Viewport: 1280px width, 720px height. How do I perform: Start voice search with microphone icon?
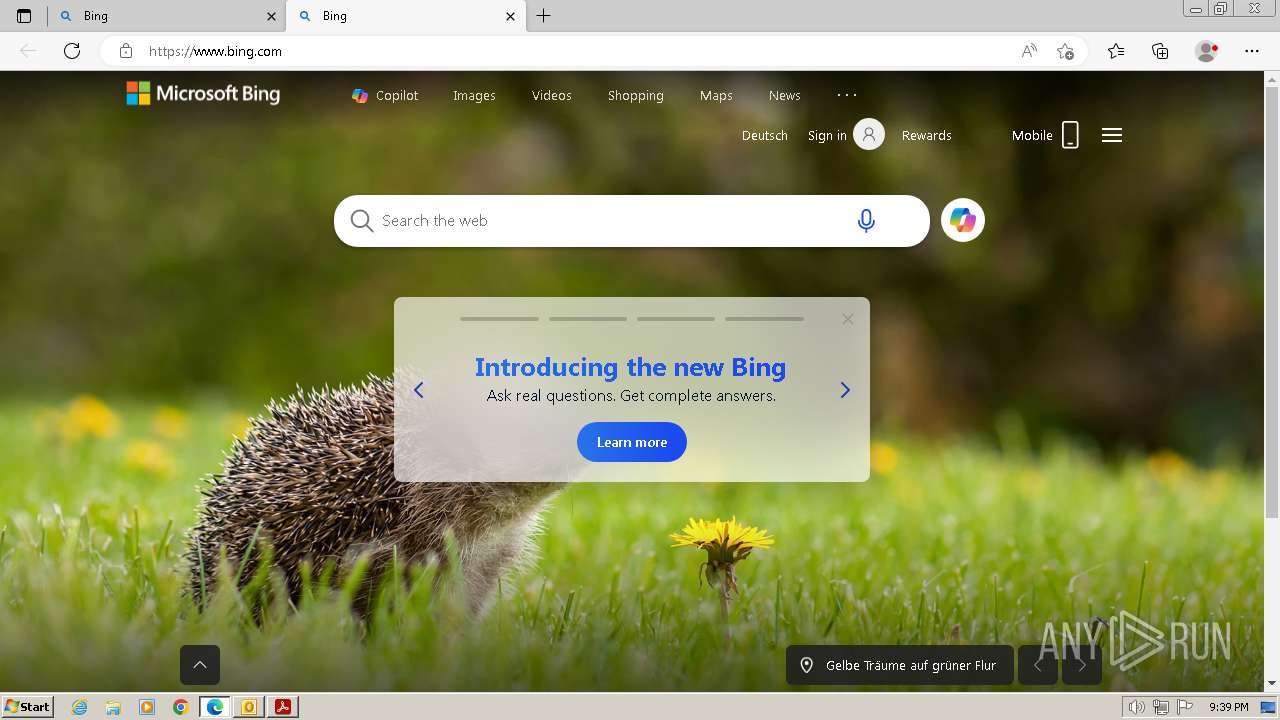[866, 221]
